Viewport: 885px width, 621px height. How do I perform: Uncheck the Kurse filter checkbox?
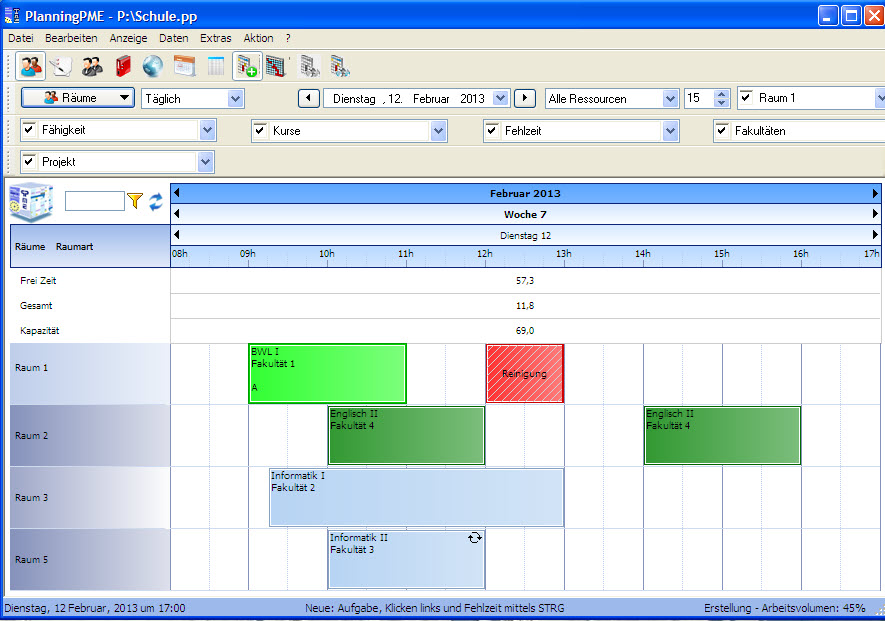[260, 130]
